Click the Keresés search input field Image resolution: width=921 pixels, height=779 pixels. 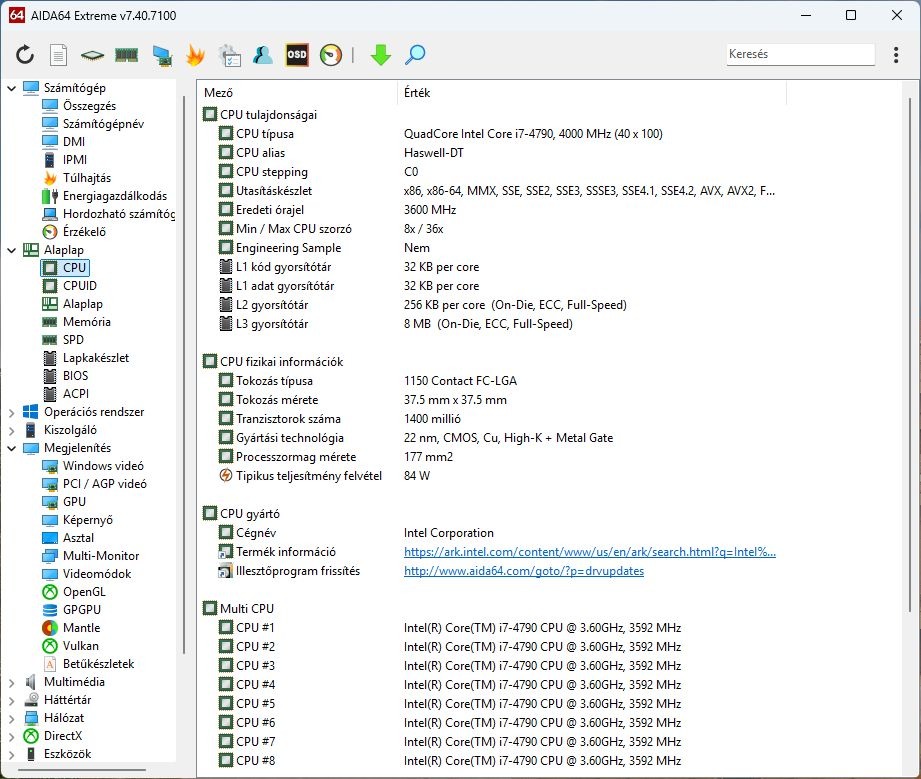[799, 55]
